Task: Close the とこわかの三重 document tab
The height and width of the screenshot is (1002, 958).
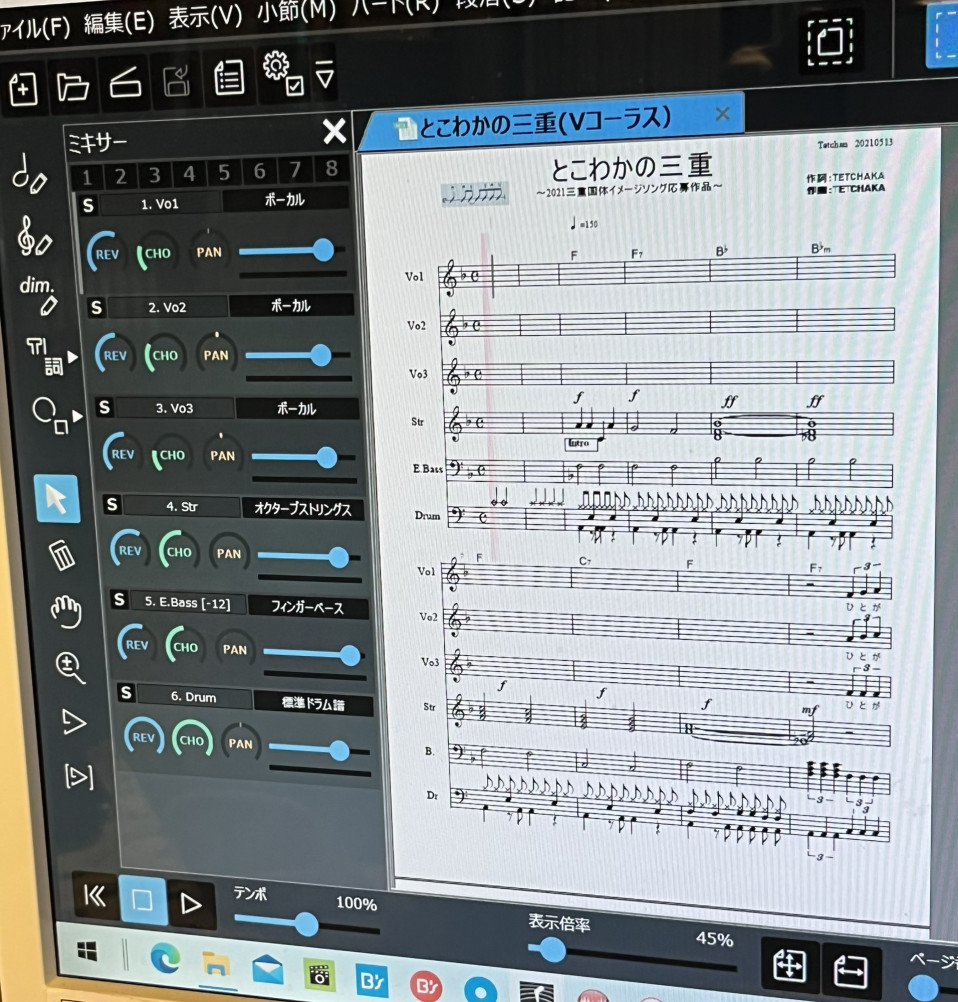Action: pos(723,114)
